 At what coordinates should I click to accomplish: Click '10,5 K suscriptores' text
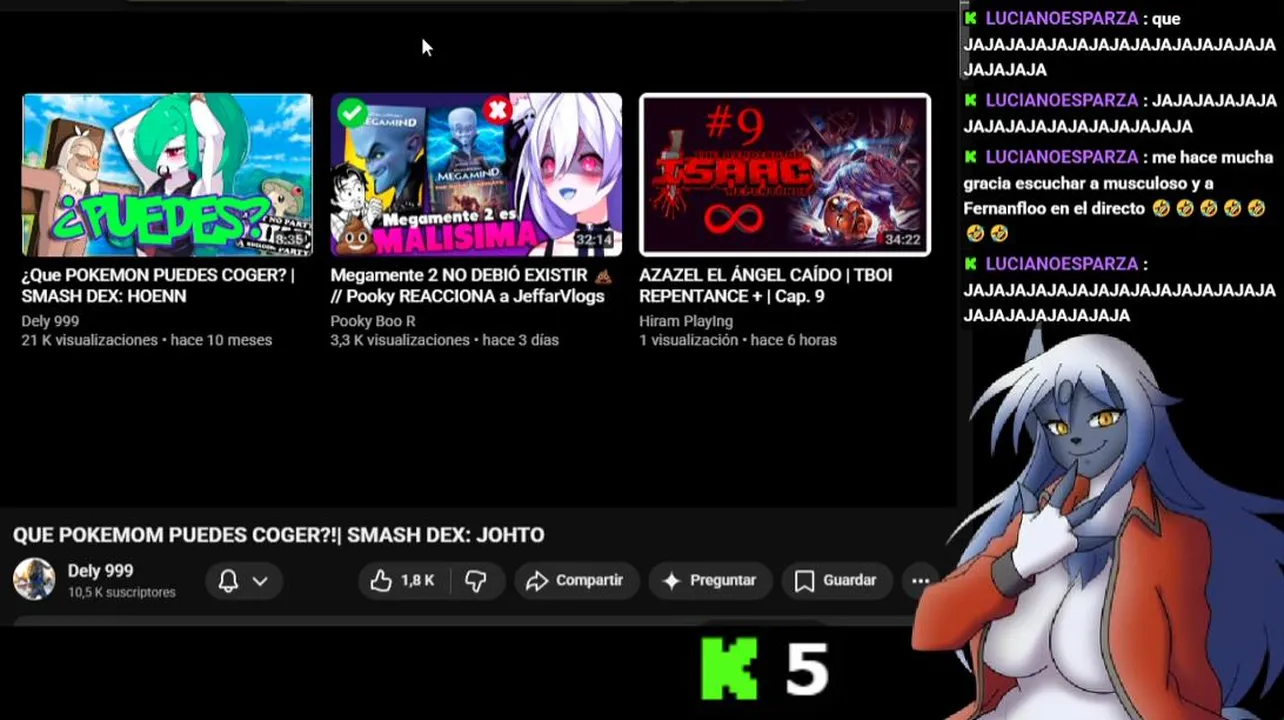coord(122,593)
